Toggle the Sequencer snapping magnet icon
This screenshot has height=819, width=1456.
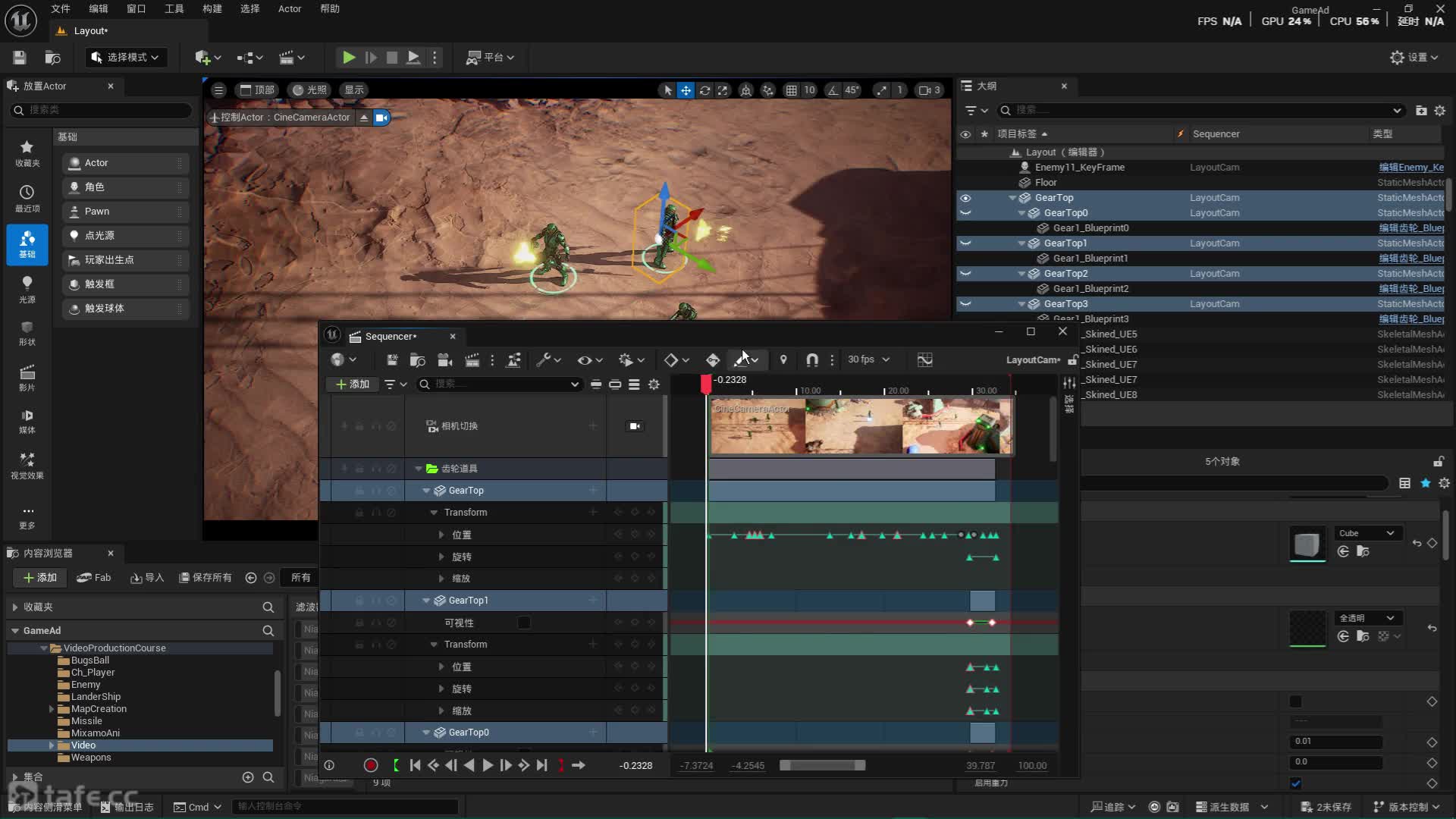pyautogui.click(x=811, y=359)
